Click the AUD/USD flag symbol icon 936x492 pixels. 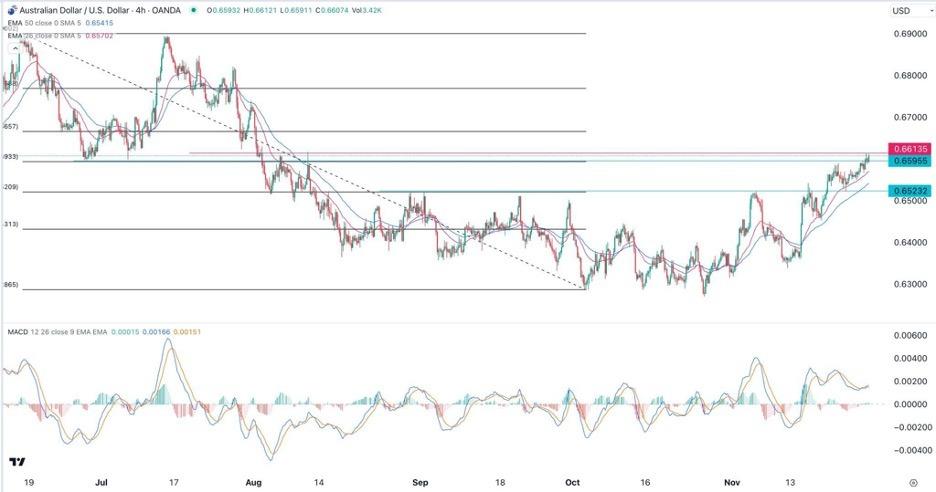pyautogui.click(x=9, y=11)
